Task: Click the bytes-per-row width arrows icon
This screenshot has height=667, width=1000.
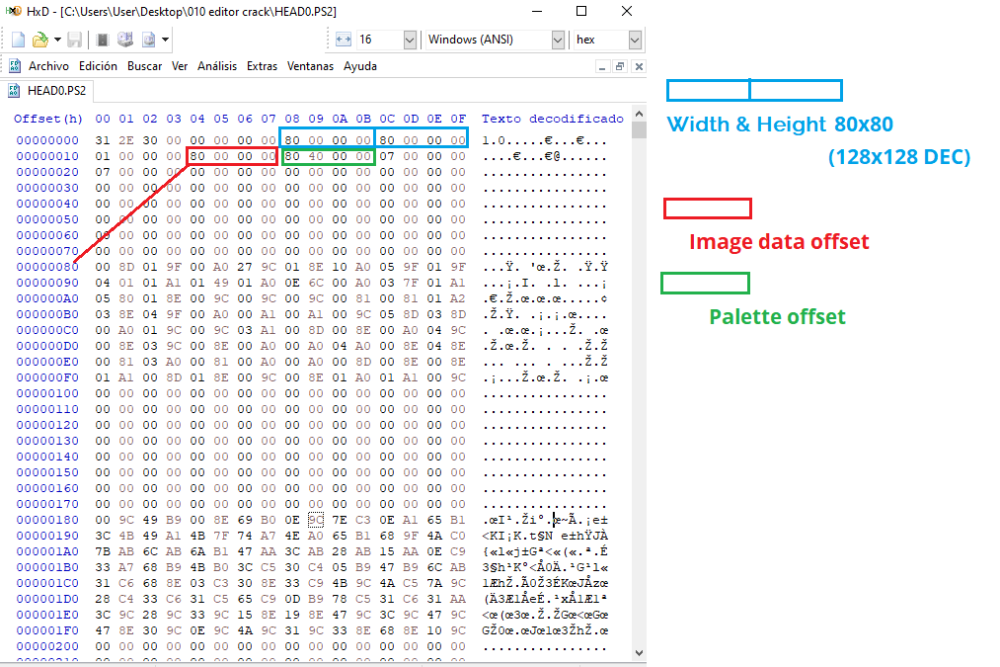Action: coord(343,40)
